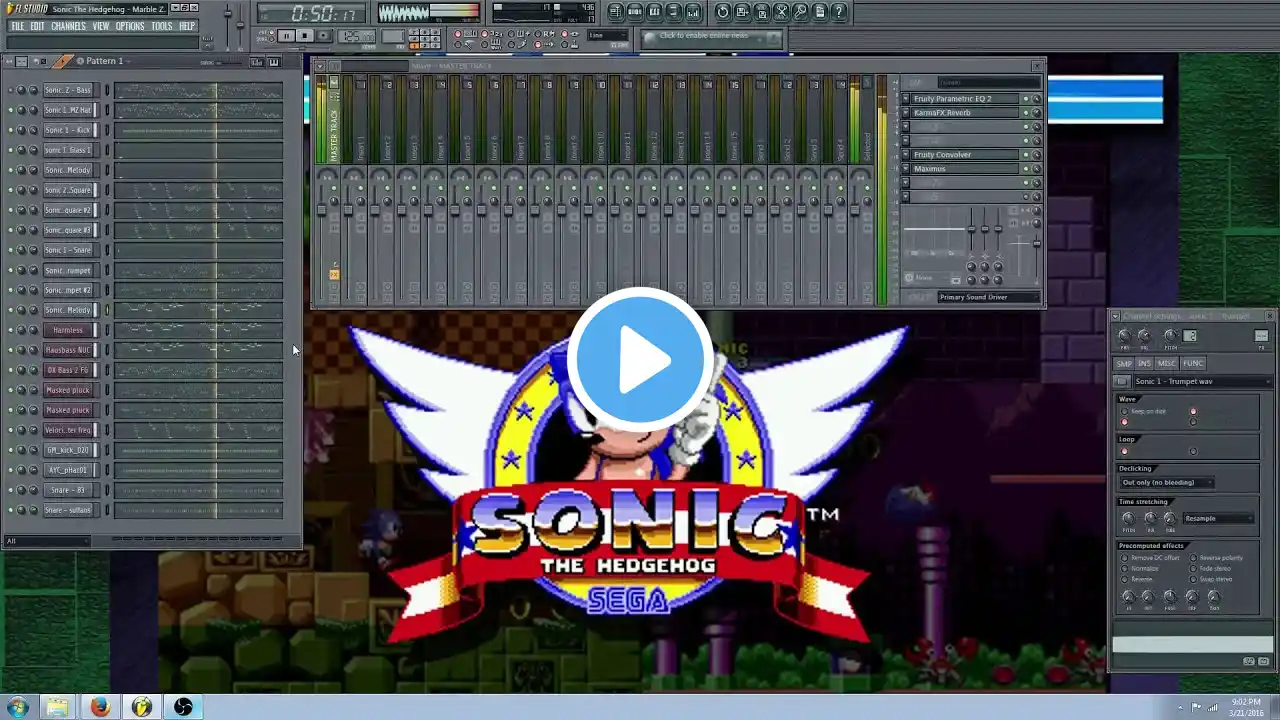Open the EDIT menu

coord(37,26)
